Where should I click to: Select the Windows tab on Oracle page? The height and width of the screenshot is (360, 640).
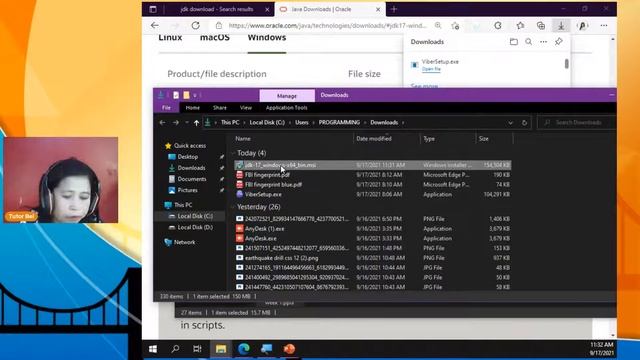click(267, 38)
